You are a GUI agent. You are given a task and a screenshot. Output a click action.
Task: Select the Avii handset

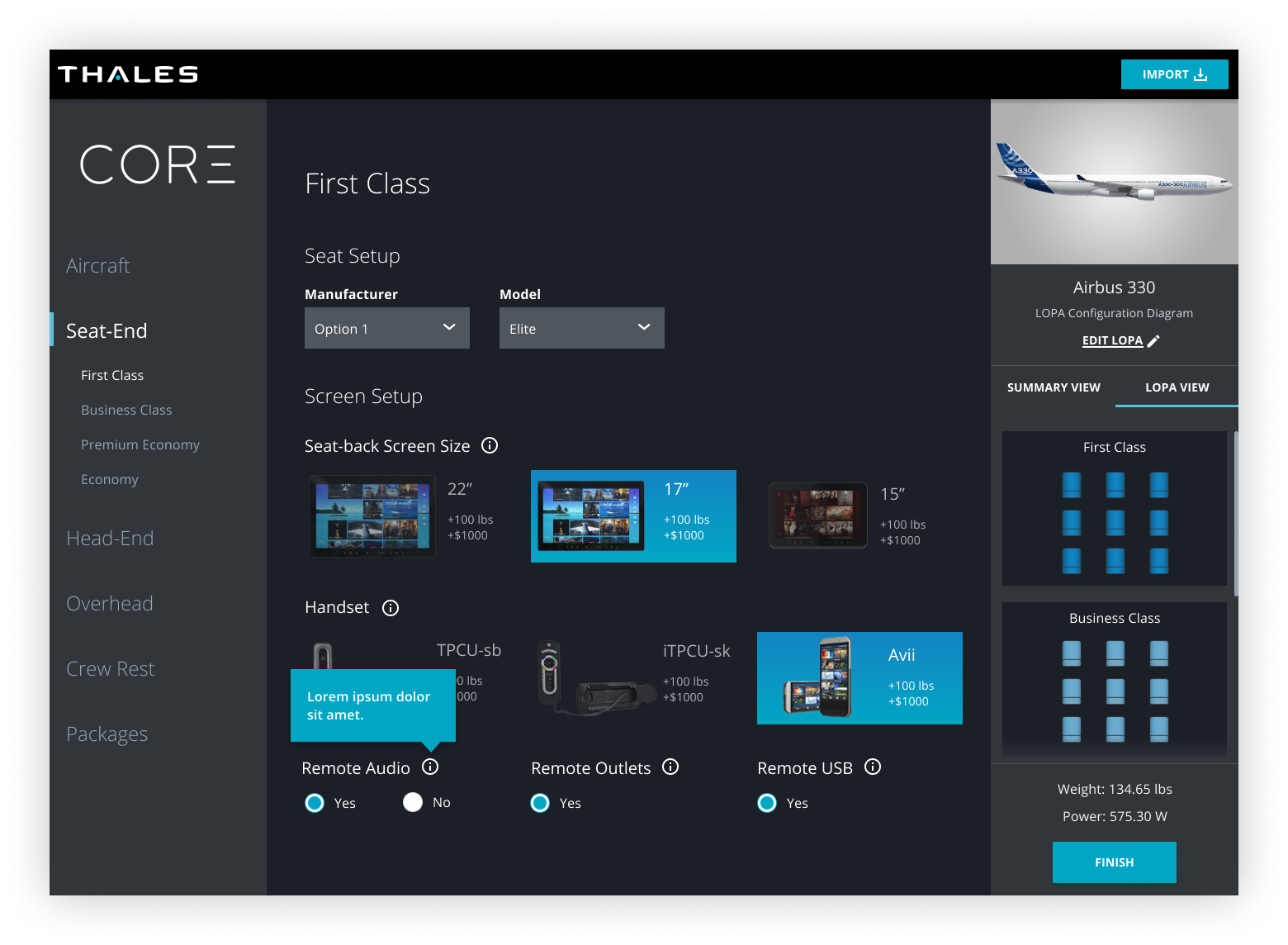pyautogui.click(x=859, y=678)
